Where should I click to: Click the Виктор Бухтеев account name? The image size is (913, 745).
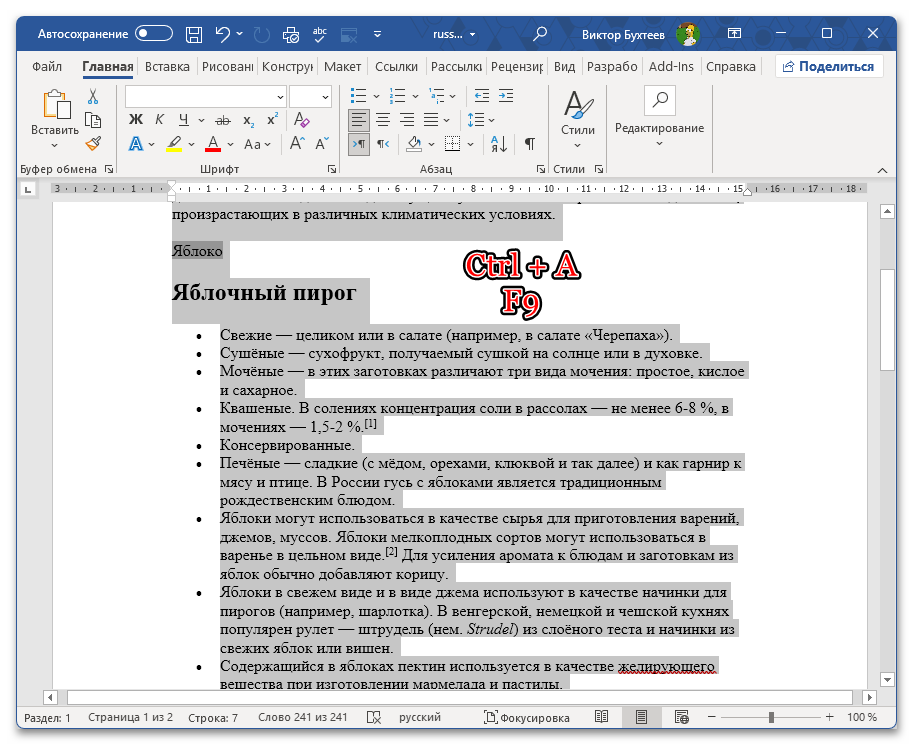point(623,34)
